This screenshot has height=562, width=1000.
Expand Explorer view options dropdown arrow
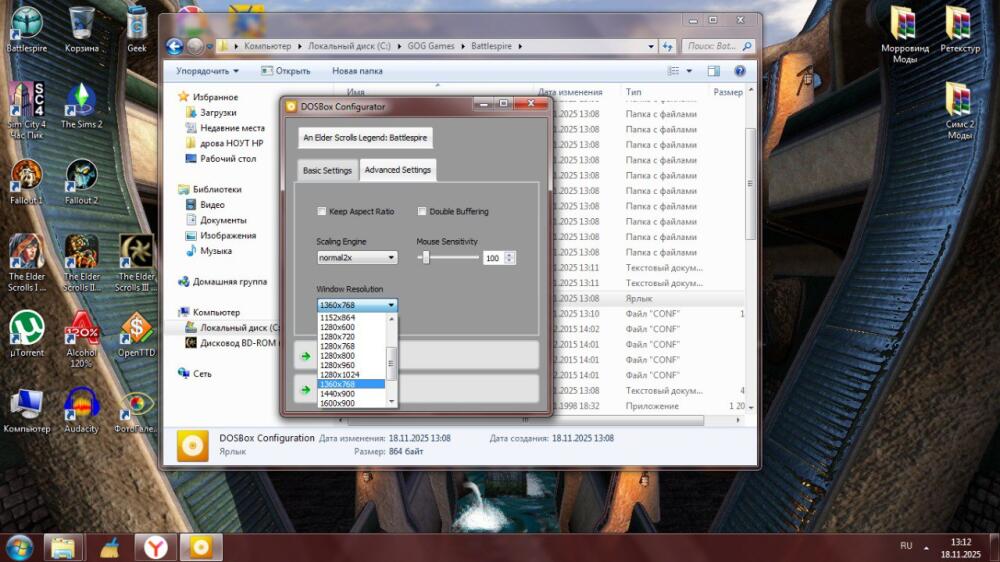[x=689, y=71]
